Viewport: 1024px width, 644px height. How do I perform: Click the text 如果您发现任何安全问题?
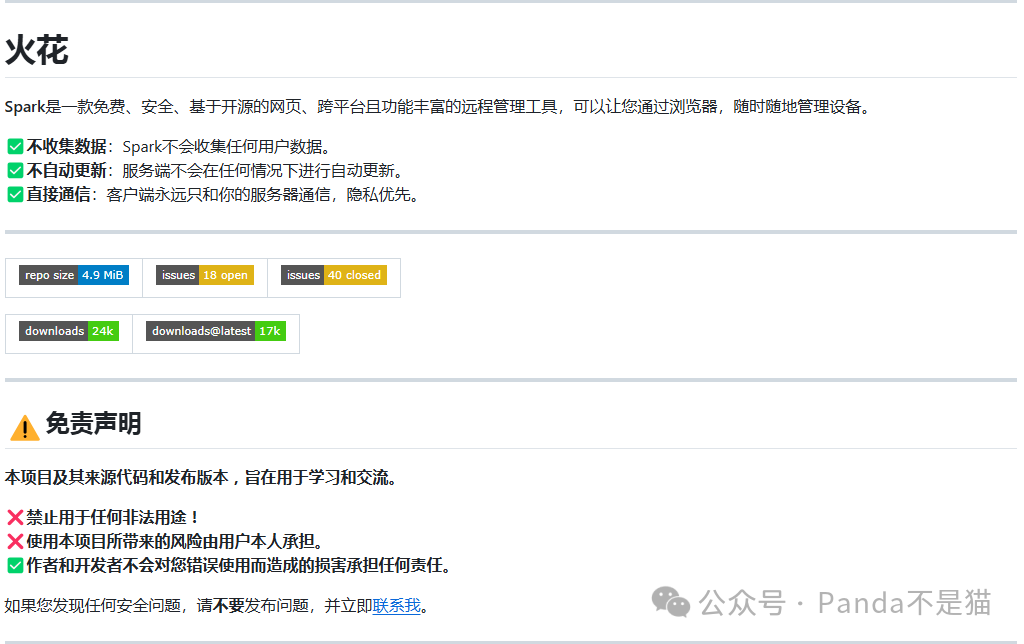(x=92, y=605)
